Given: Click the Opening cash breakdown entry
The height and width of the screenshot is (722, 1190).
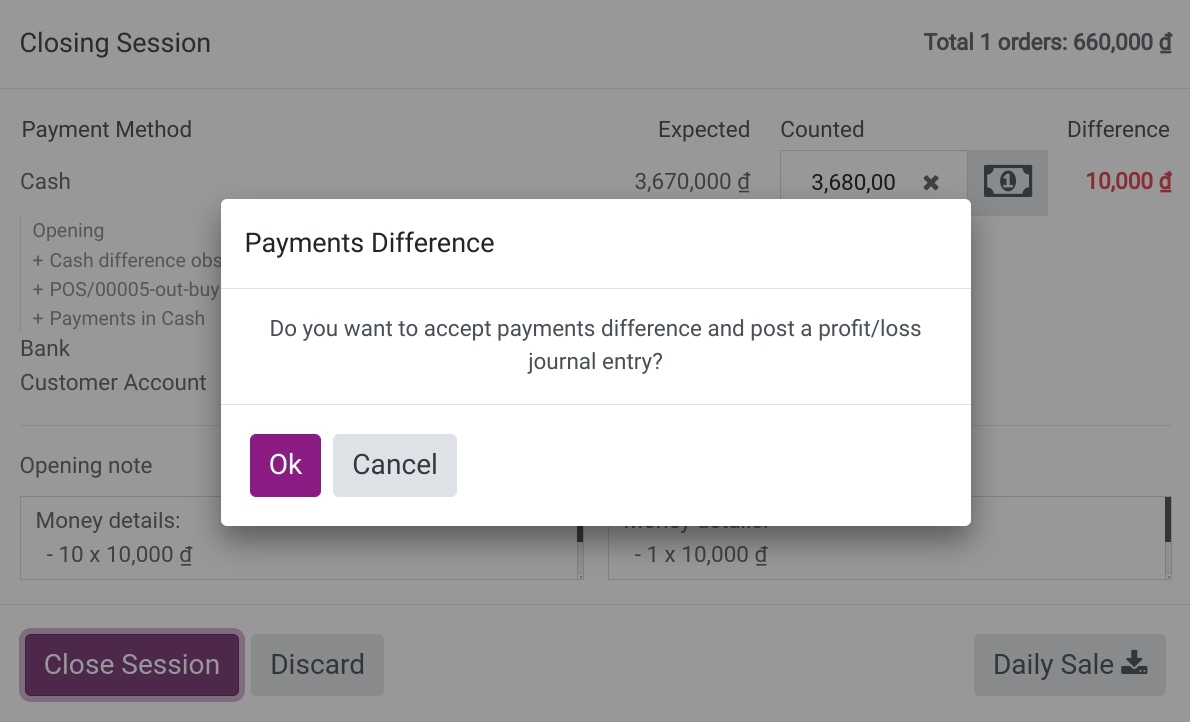Looking at the screenshot, I should click(68, 230).
